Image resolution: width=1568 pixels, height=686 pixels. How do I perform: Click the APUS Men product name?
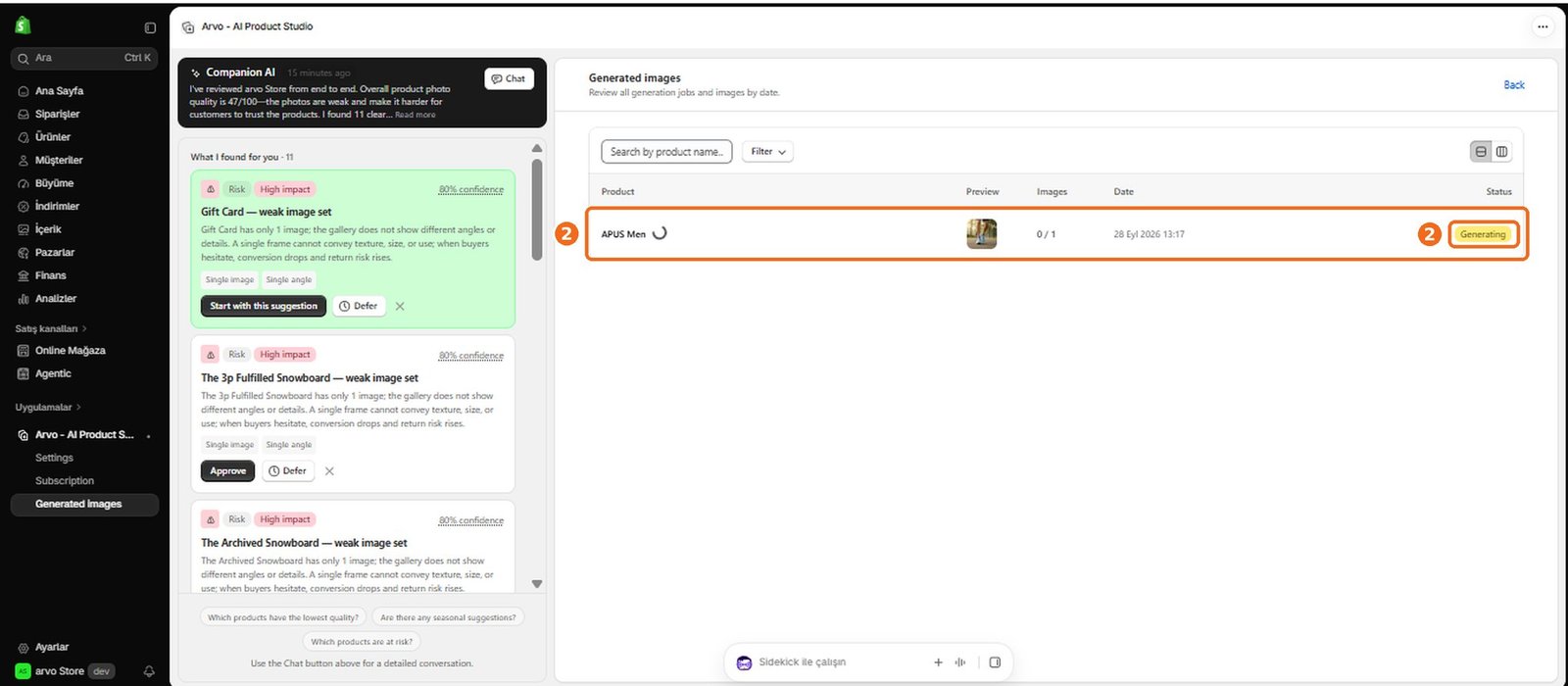(x=623, y=234)
